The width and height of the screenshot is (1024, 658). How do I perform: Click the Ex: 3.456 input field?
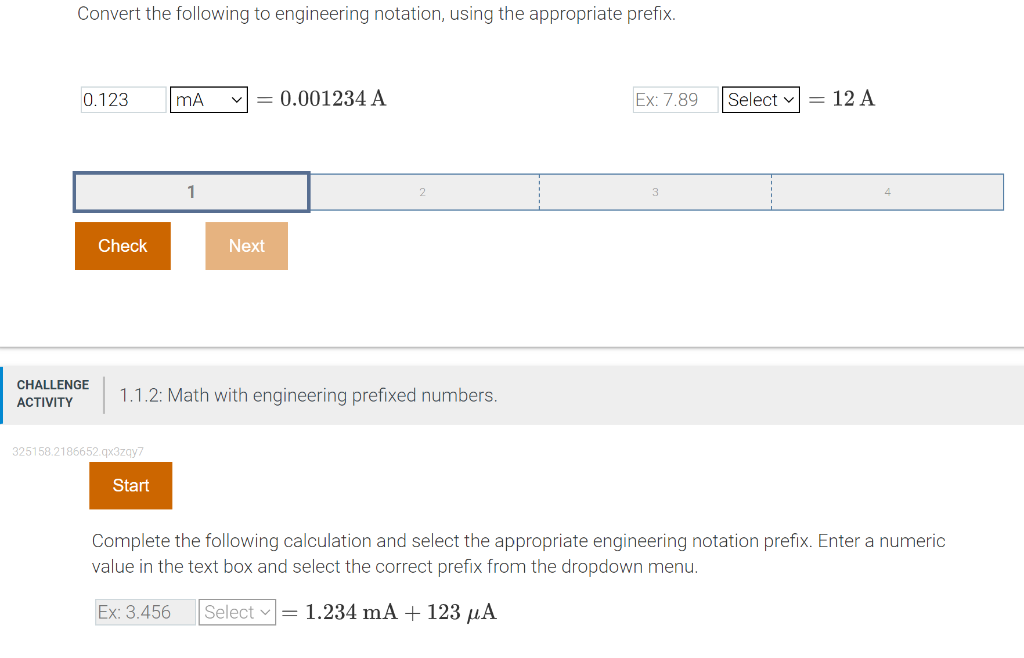pos(144,611)
